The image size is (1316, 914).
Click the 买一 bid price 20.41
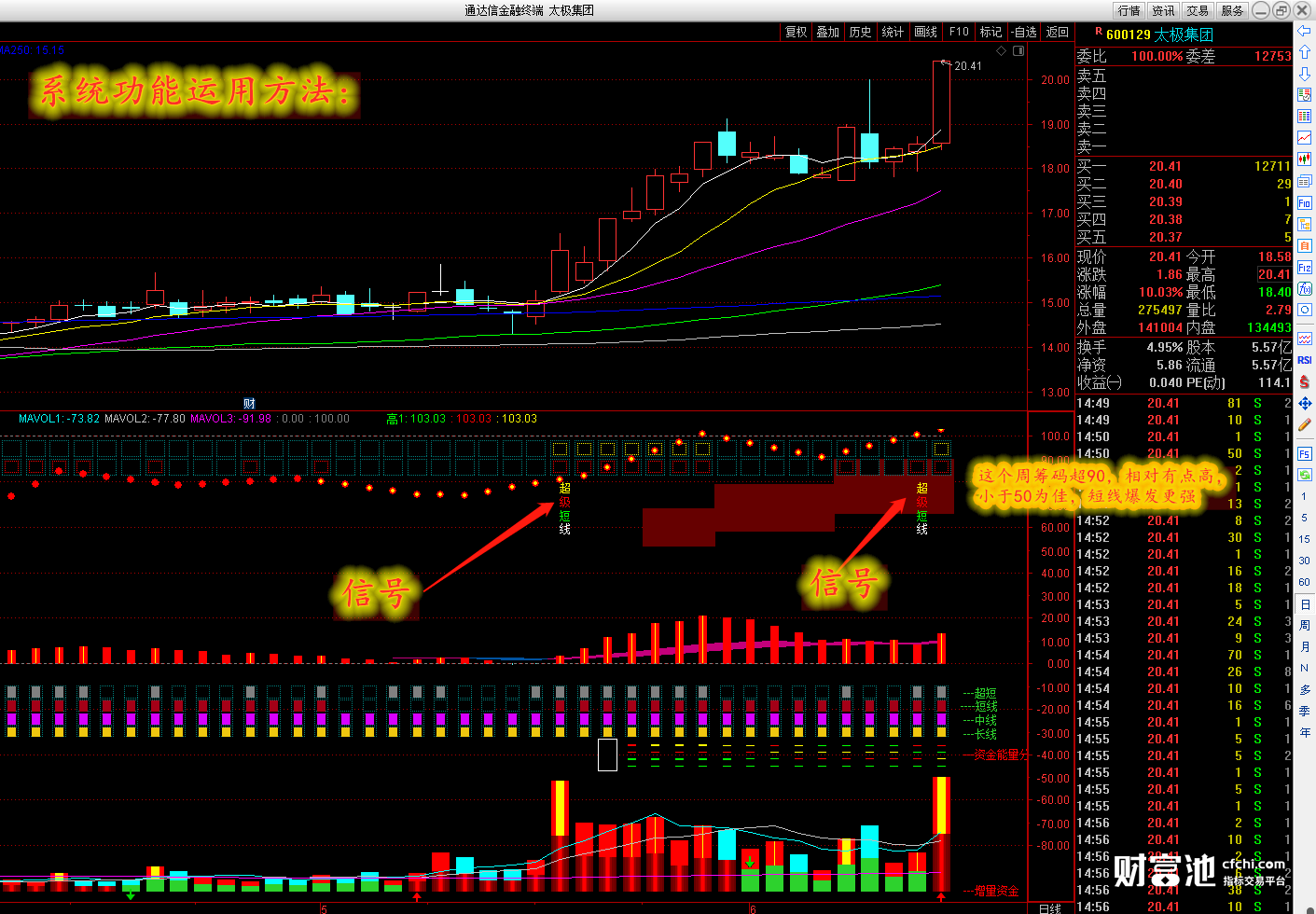tap(1165, 167)
